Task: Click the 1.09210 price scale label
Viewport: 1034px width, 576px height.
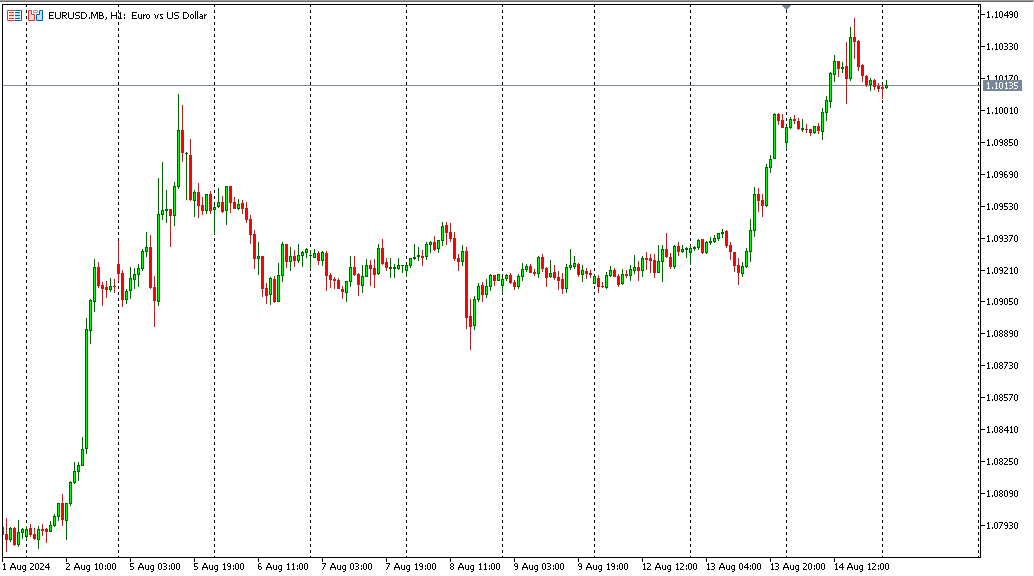Action: point(1002,271)
